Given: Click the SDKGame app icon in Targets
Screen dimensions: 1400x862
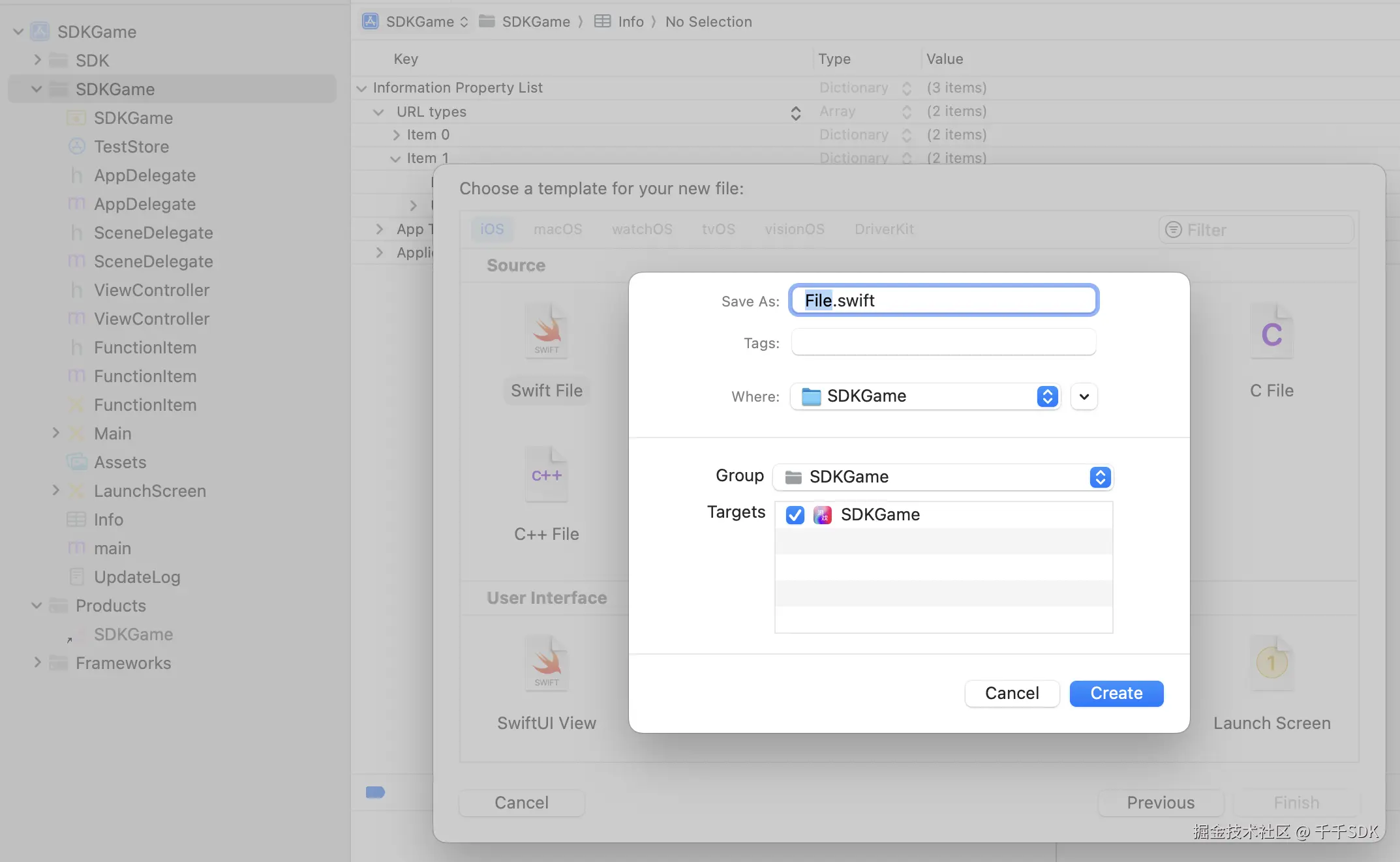Looking at the screenshot, I should point(823,515).
